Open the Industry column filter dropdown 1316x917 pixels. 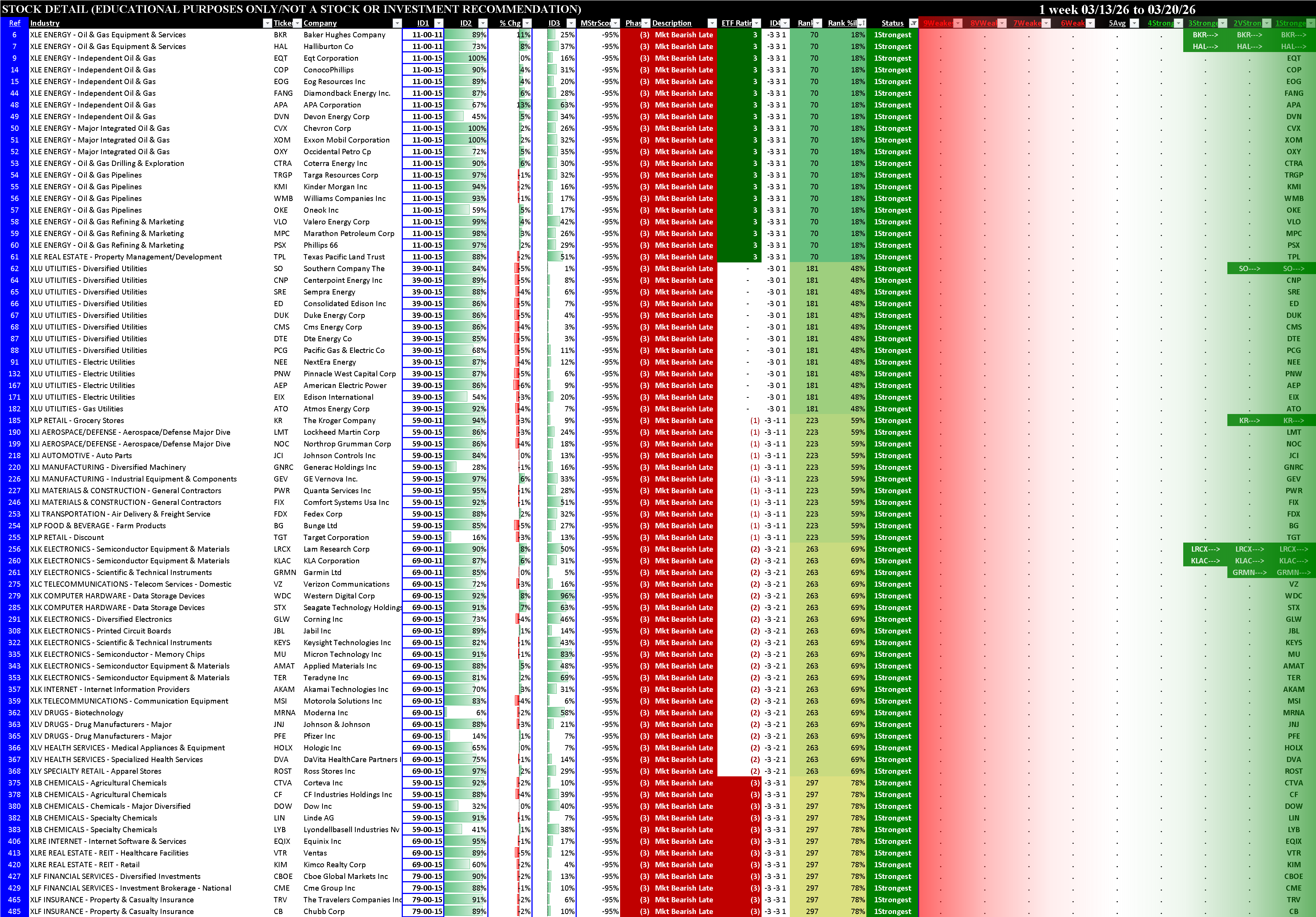267,23
